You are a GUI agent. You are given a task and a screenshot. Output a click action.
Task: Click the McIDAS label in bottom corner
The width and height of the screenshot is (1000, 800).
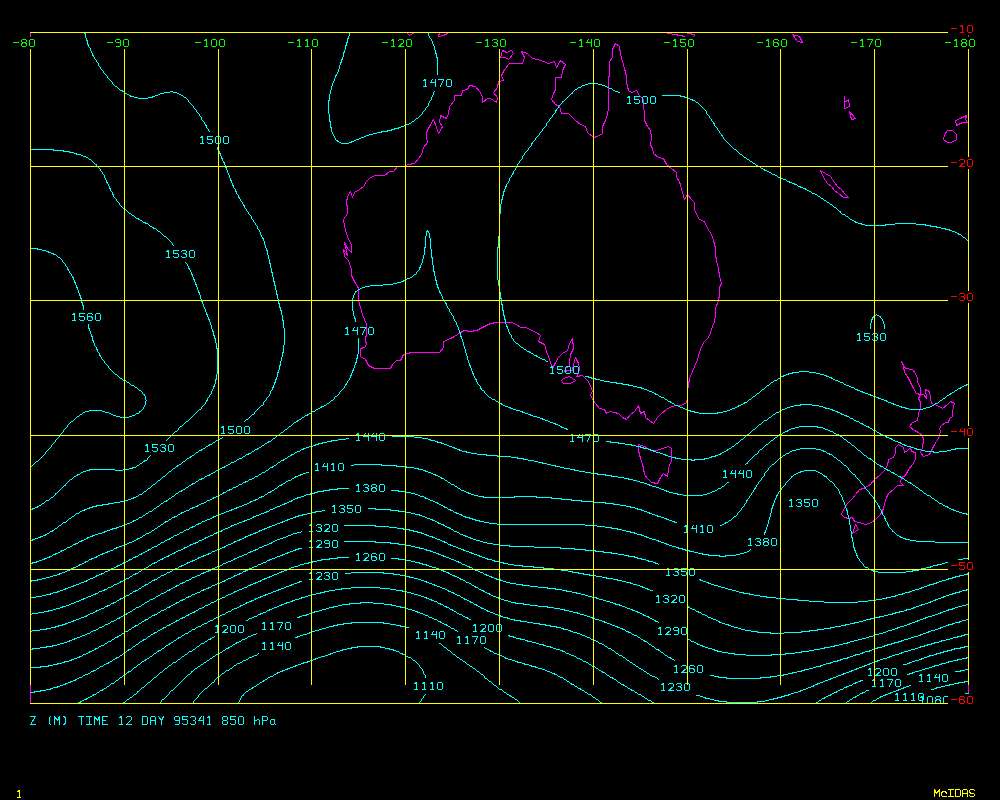[953, 793]
